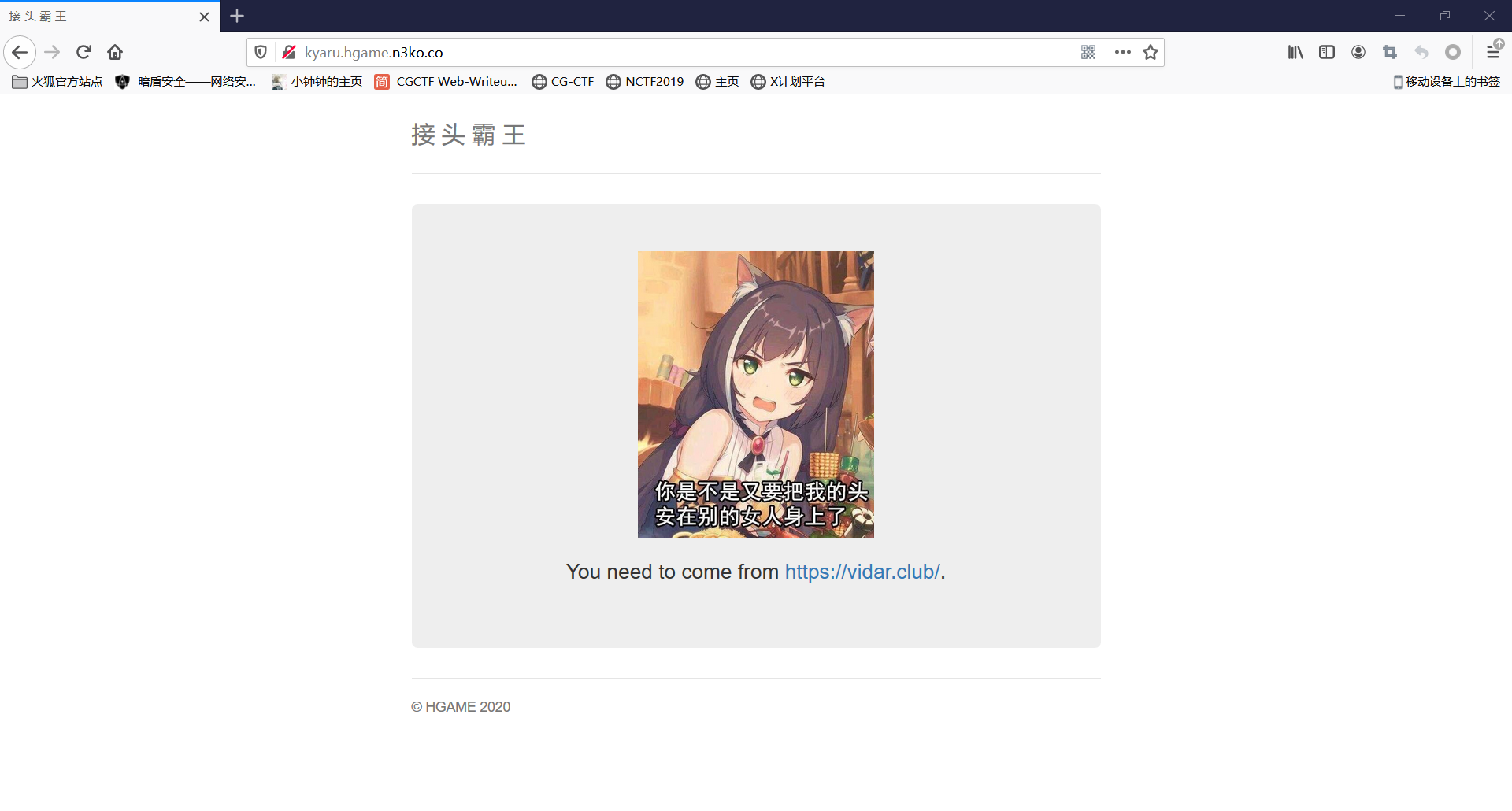
Task: Open NCTF2019 bookmark
Action: [645, 82]
